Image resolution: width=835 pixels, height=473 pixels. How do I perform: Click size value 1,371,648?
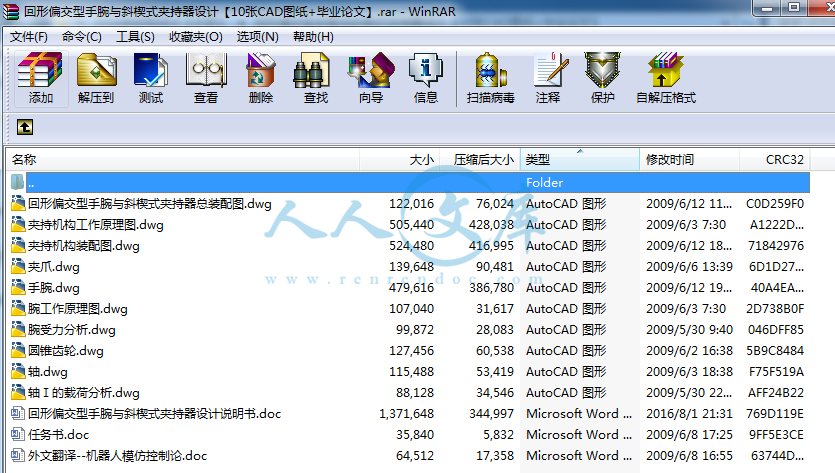click(406, 413)
